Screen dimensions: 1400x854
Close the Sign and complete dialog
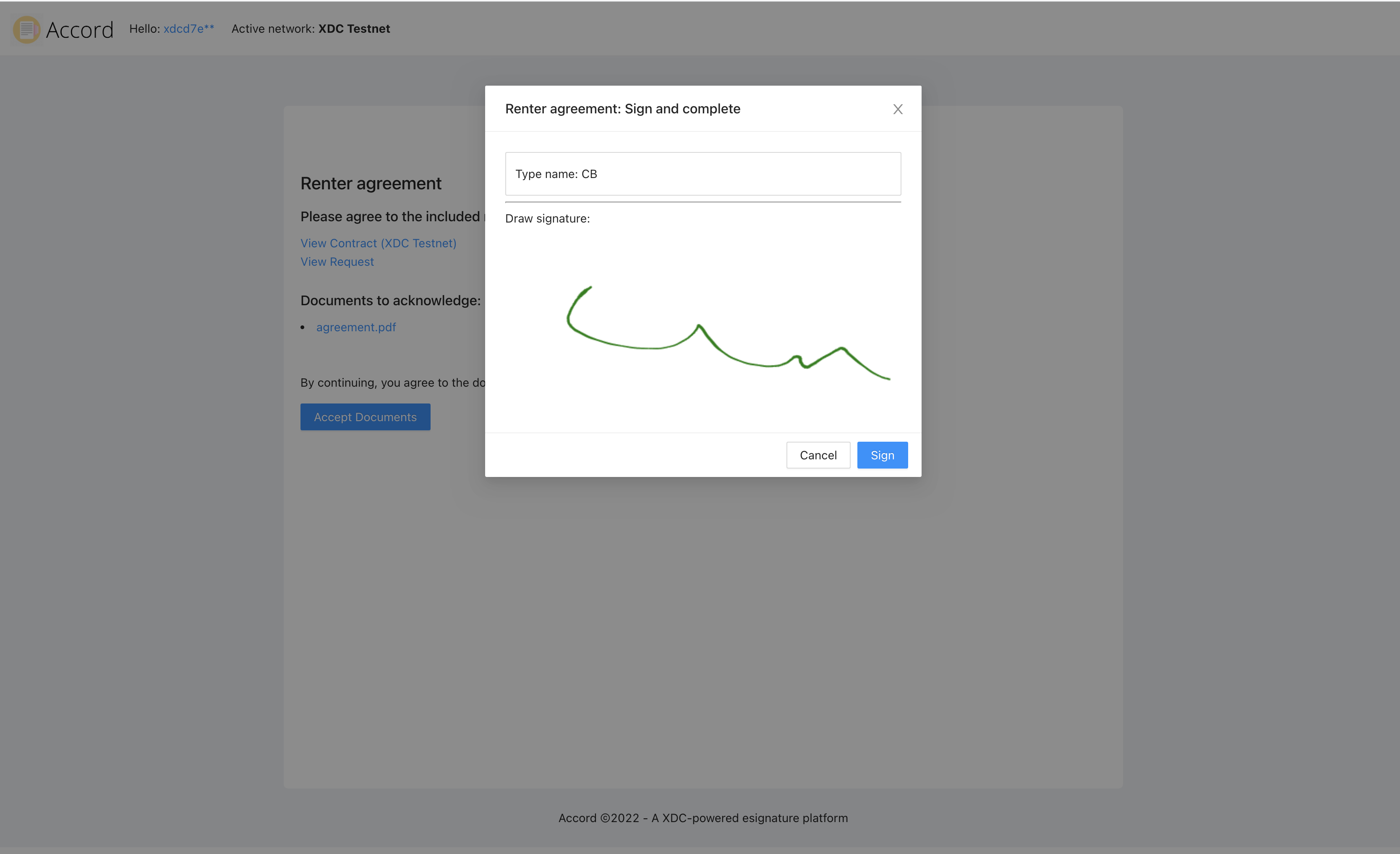pyautogui.click(x=897, y=109)
